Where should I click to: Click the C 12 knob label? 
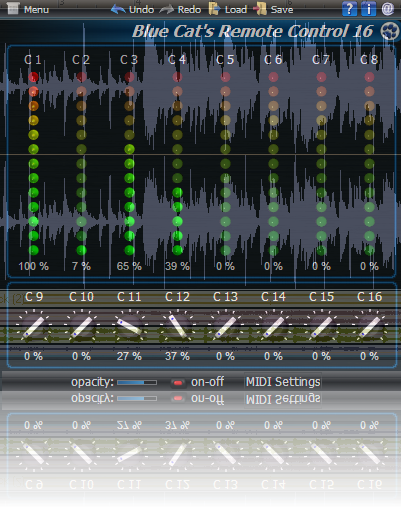point(177,297)
